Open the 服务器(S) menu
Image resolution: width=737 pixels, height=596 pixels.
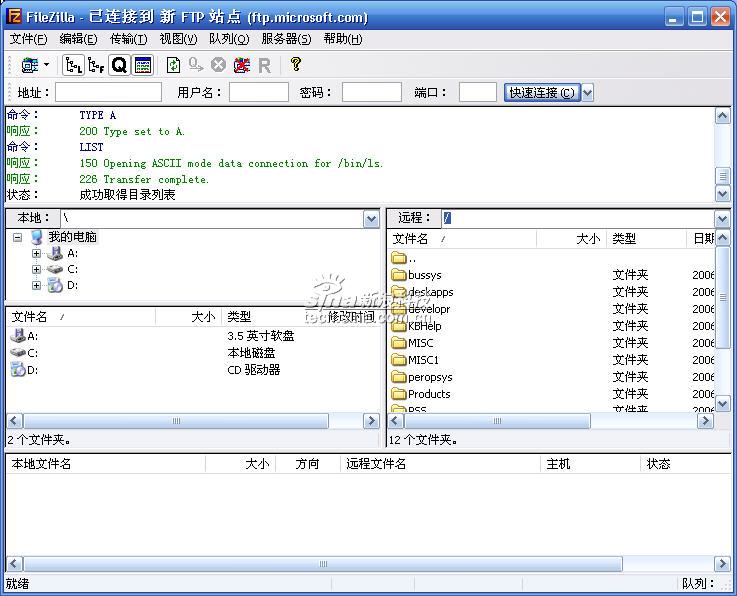tap(286, 39)
